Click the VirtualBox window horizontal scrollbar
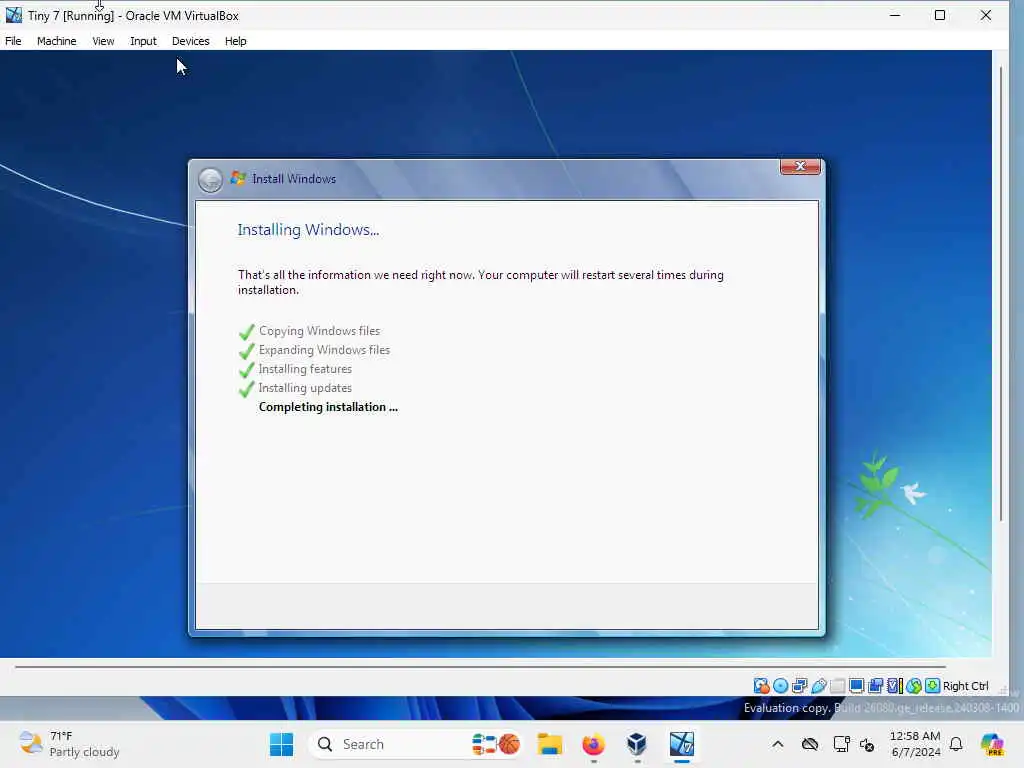The height and width of the screenshot is (768, 1024). point(480,667)
